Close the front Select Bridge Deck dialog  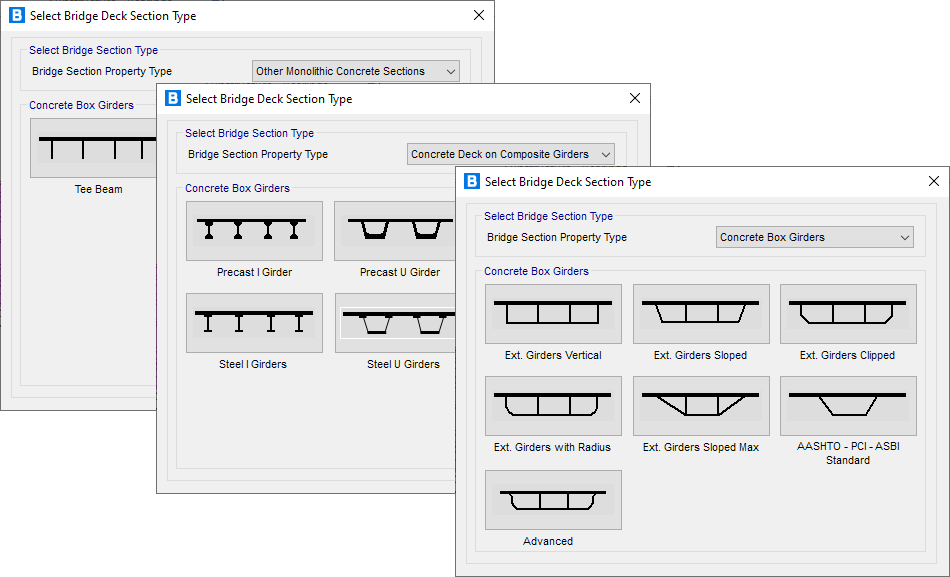(x=933, y=181)
